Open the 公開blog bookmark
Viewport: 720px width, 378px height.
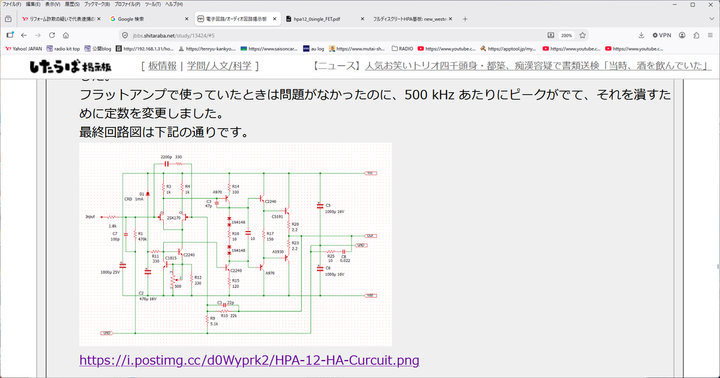tap(98, 49)
